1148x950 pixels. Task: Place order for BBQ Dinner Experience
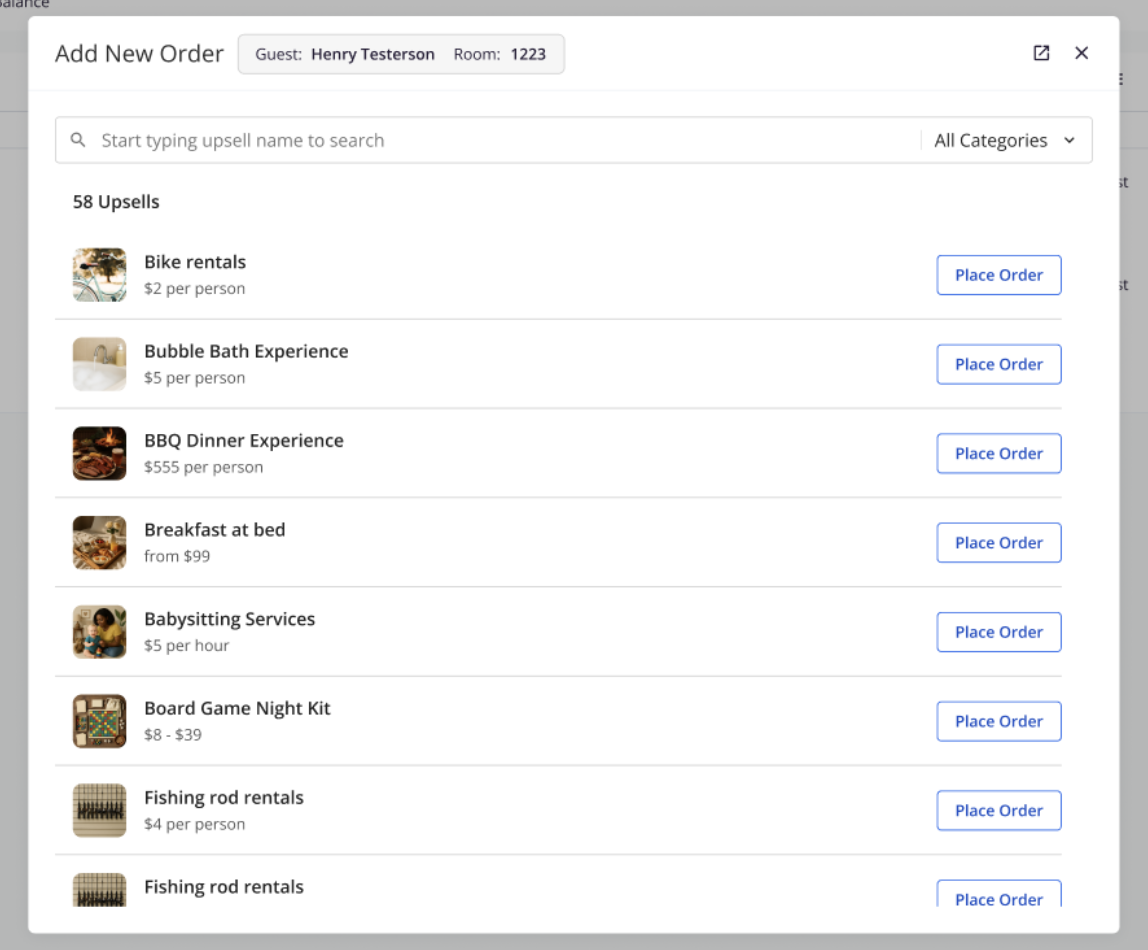pyautogui.click(x=998, y=453)
